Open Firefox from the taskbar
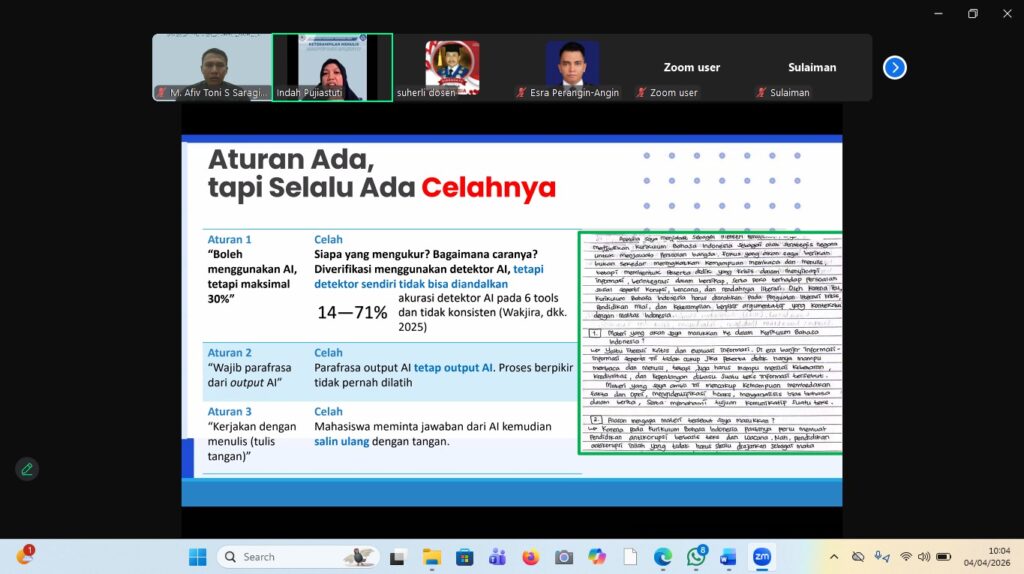Image resolution: width=1024 pixels, height=574 pixels. coord(530,557)
